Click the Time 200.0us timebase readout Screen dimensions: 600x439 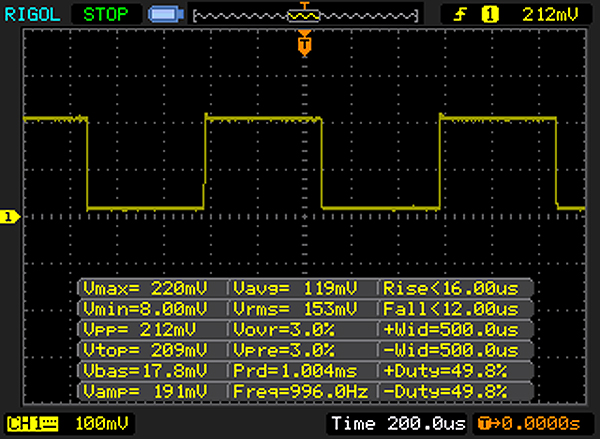tap(398, 424)
